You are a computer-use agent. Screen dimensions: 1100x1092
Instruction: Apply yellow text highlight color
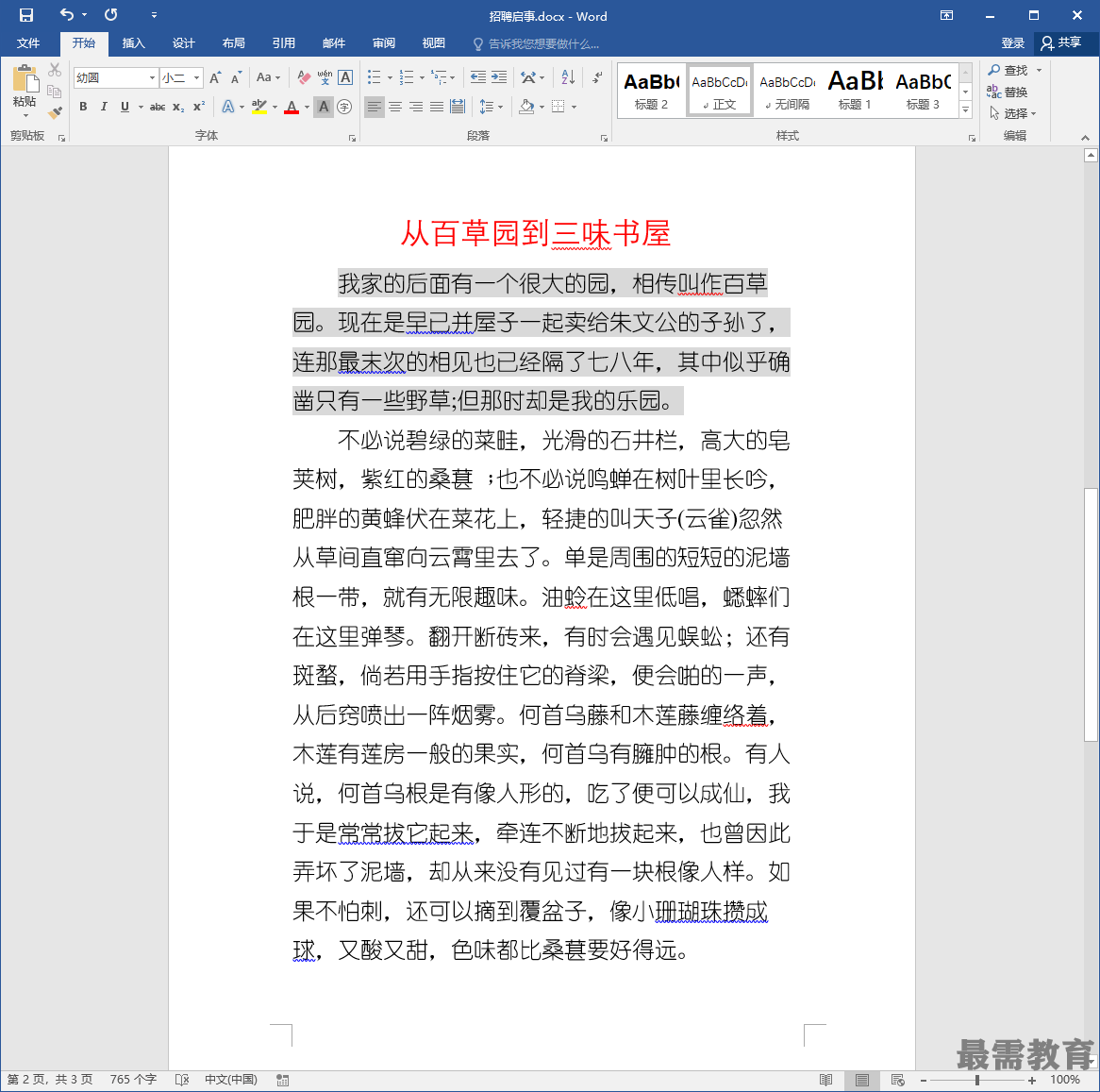coord(258,107)
